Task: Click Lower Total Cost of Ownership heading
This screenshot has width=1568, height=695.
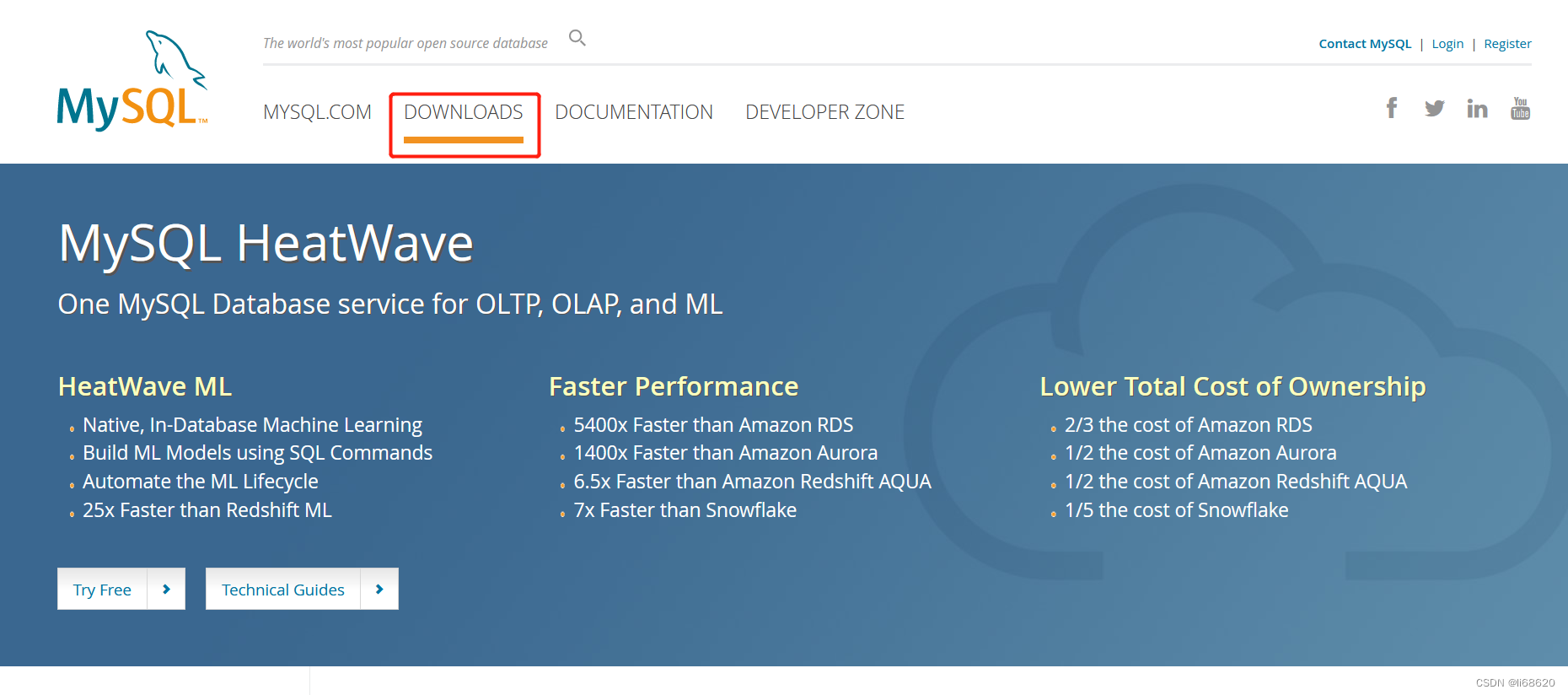Action: tap(1232, 386)
